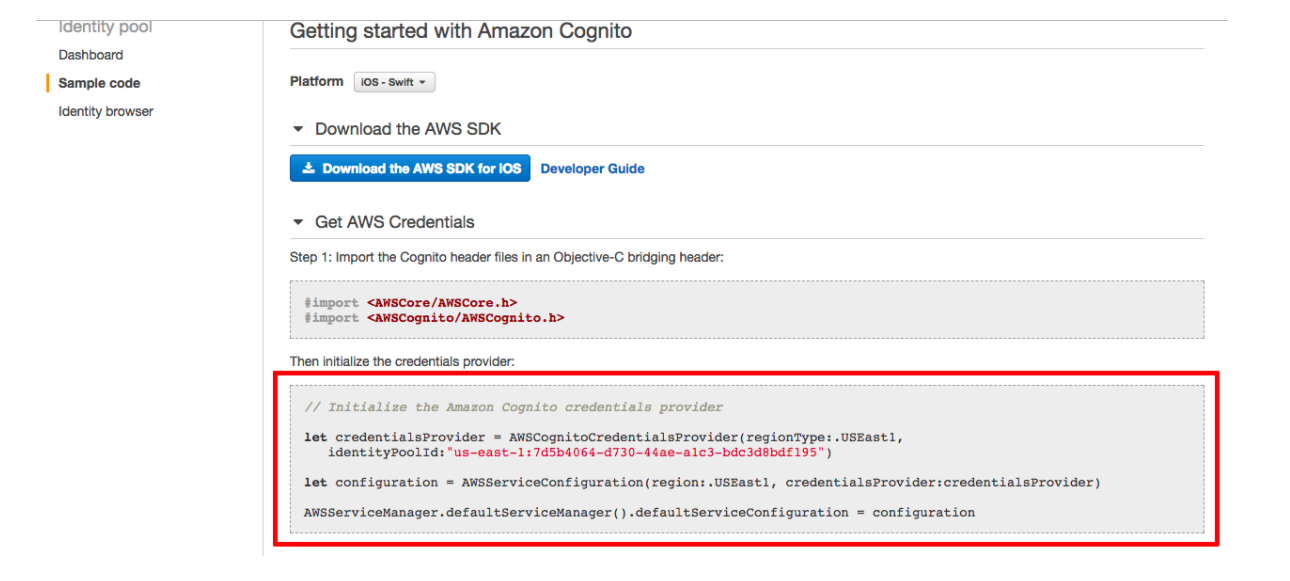Click the download arrow icon on SDK button
Viewport: 1290px width, 581px height.
point(308,169)
